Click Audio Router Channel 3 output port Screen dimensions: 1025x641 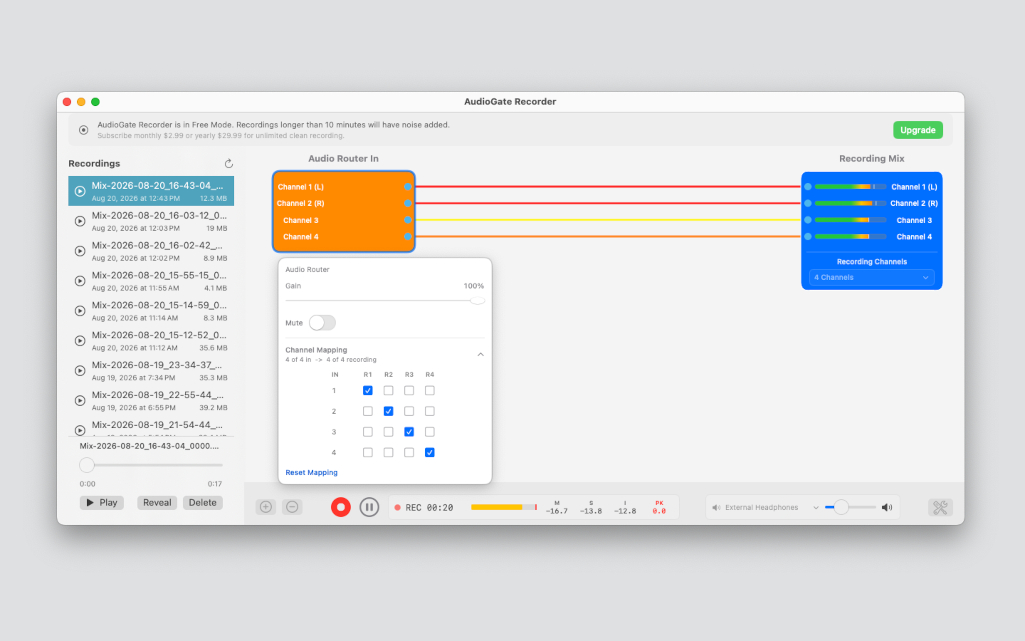(x=407, y=220)
